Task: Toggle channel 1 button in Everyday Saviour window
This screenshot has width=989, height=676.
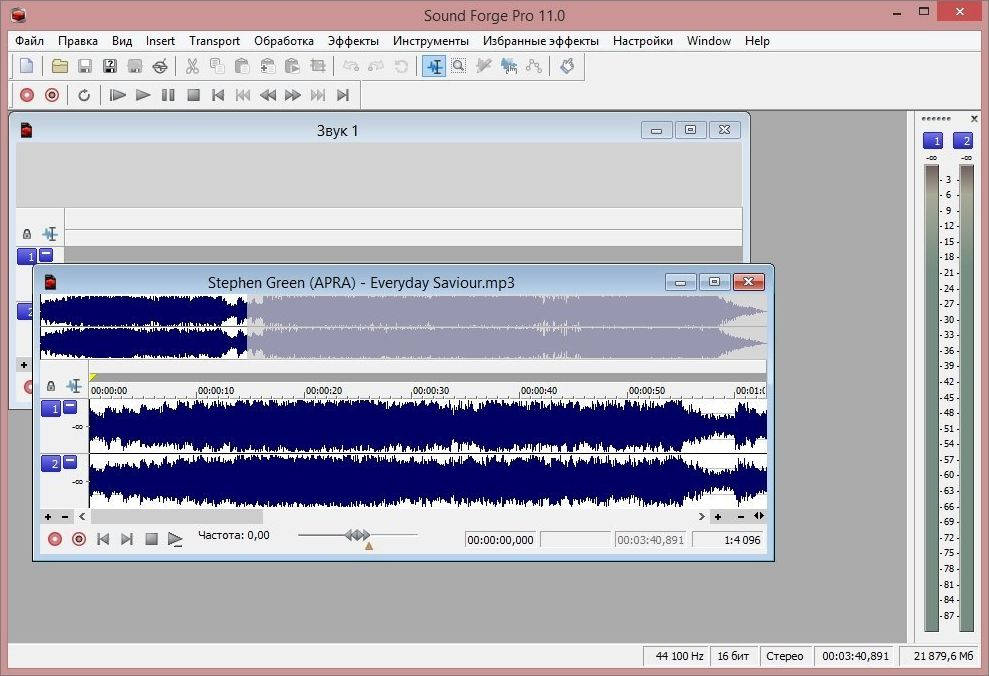Action: coord(51,409)
